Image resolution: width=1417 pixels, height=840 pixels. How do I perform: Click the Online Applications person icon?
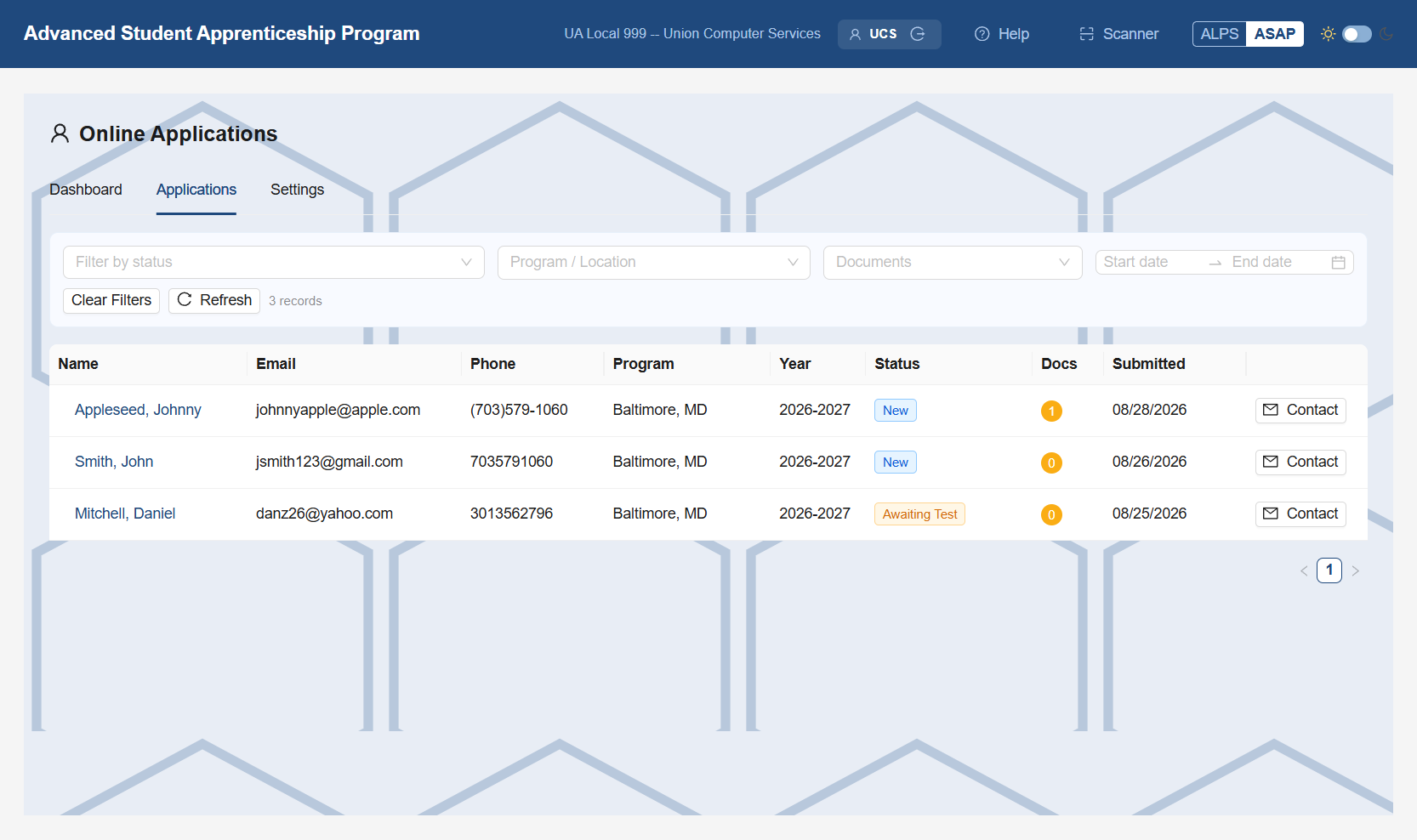(x=60, y=133)
